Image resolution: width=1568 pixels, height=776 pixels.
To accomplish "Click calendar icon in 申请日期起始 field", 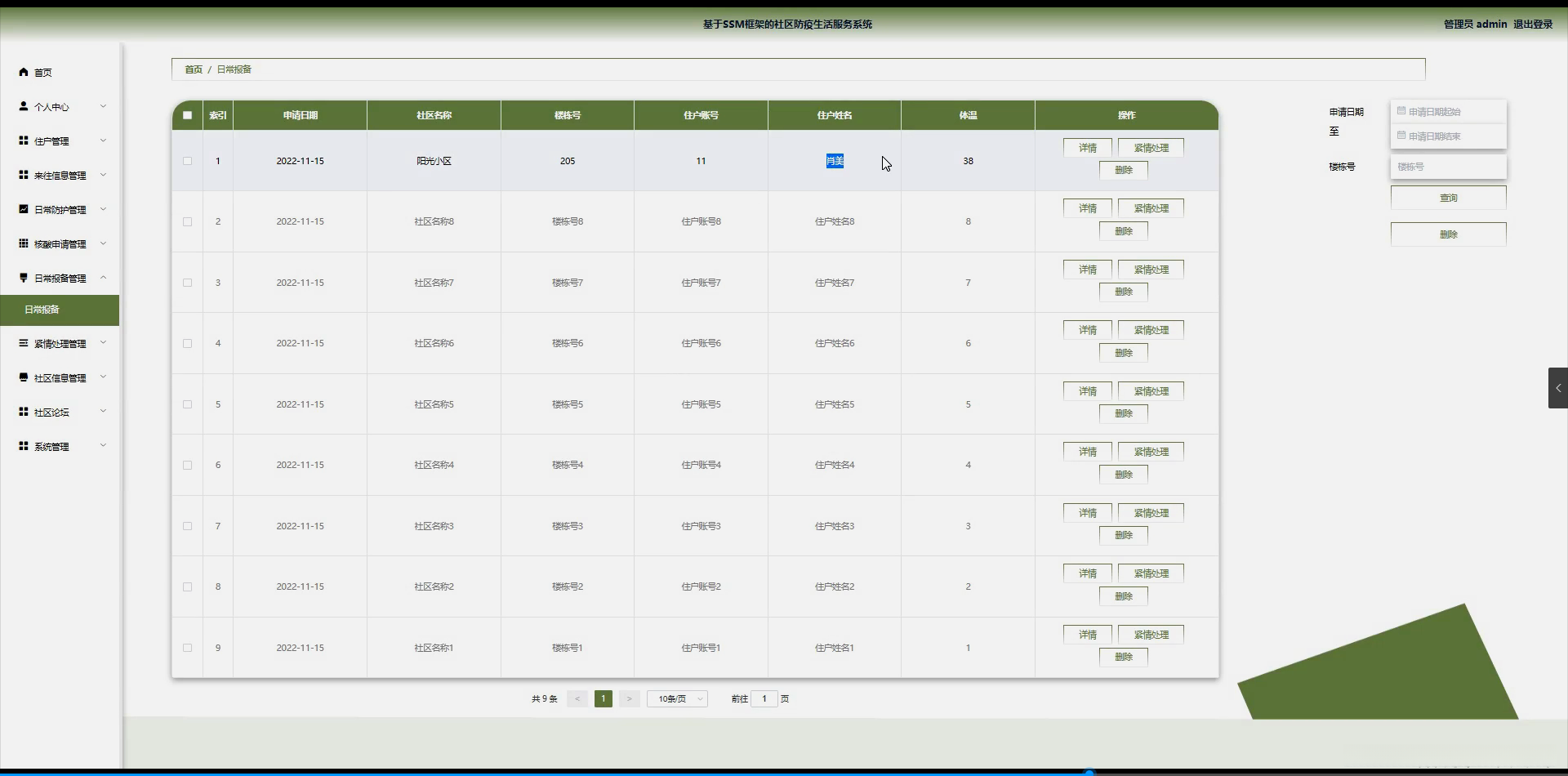I will 1401,111.
